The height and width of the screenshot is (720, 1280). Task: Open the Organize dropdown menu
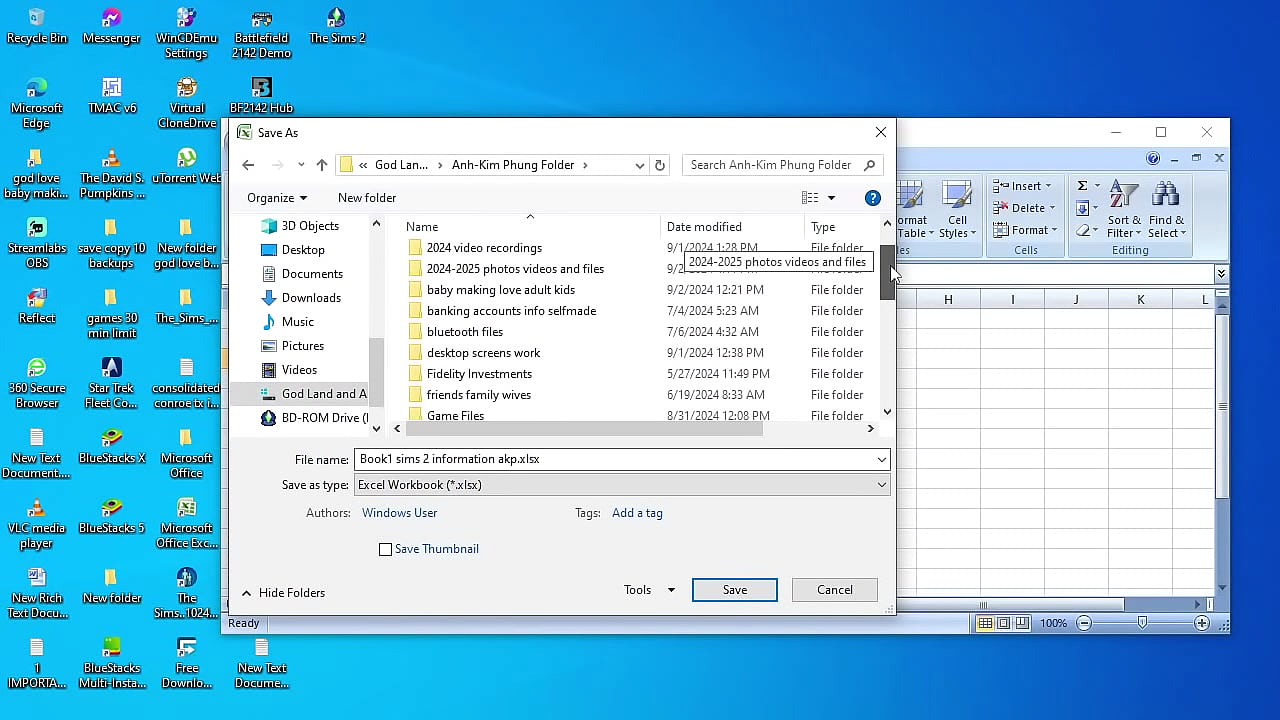(277, 198)
